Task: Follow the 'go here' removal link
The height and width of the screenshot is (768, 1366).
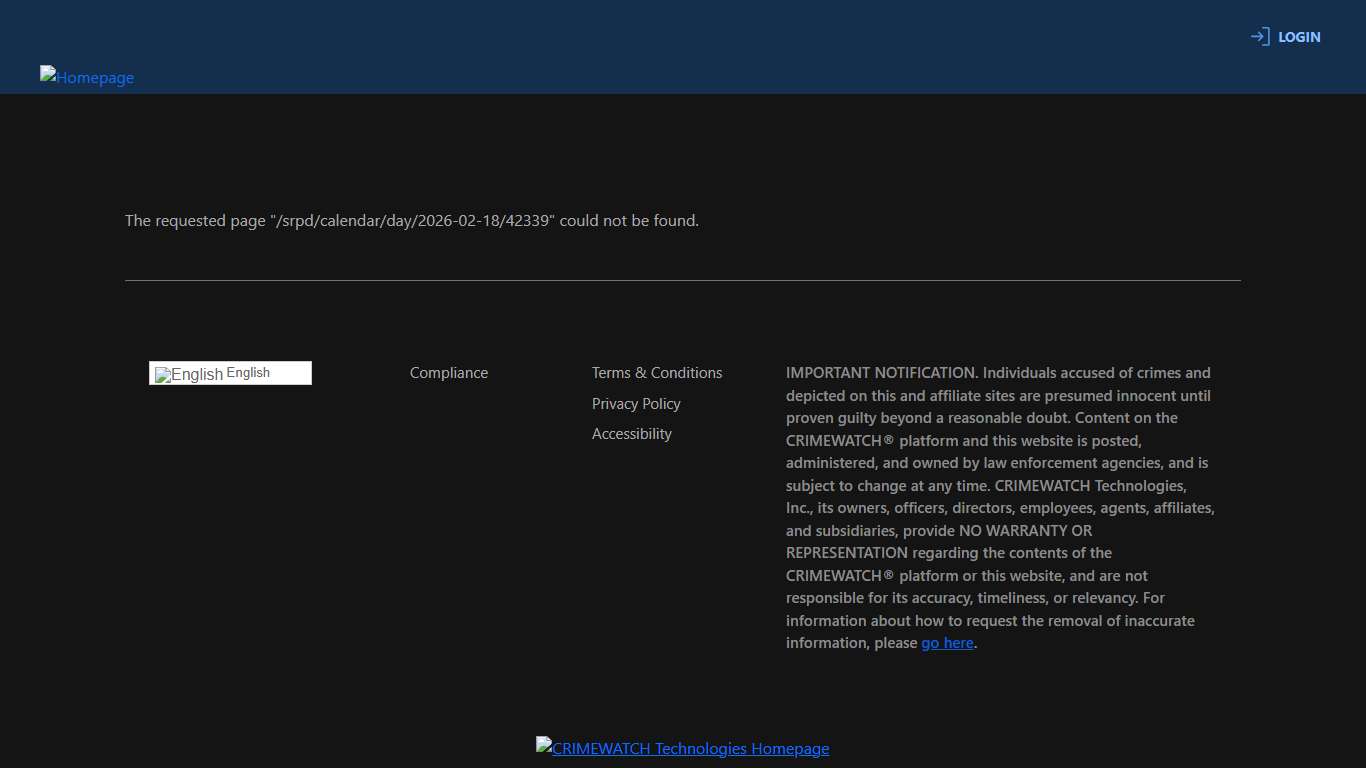Action: (947, 643)
